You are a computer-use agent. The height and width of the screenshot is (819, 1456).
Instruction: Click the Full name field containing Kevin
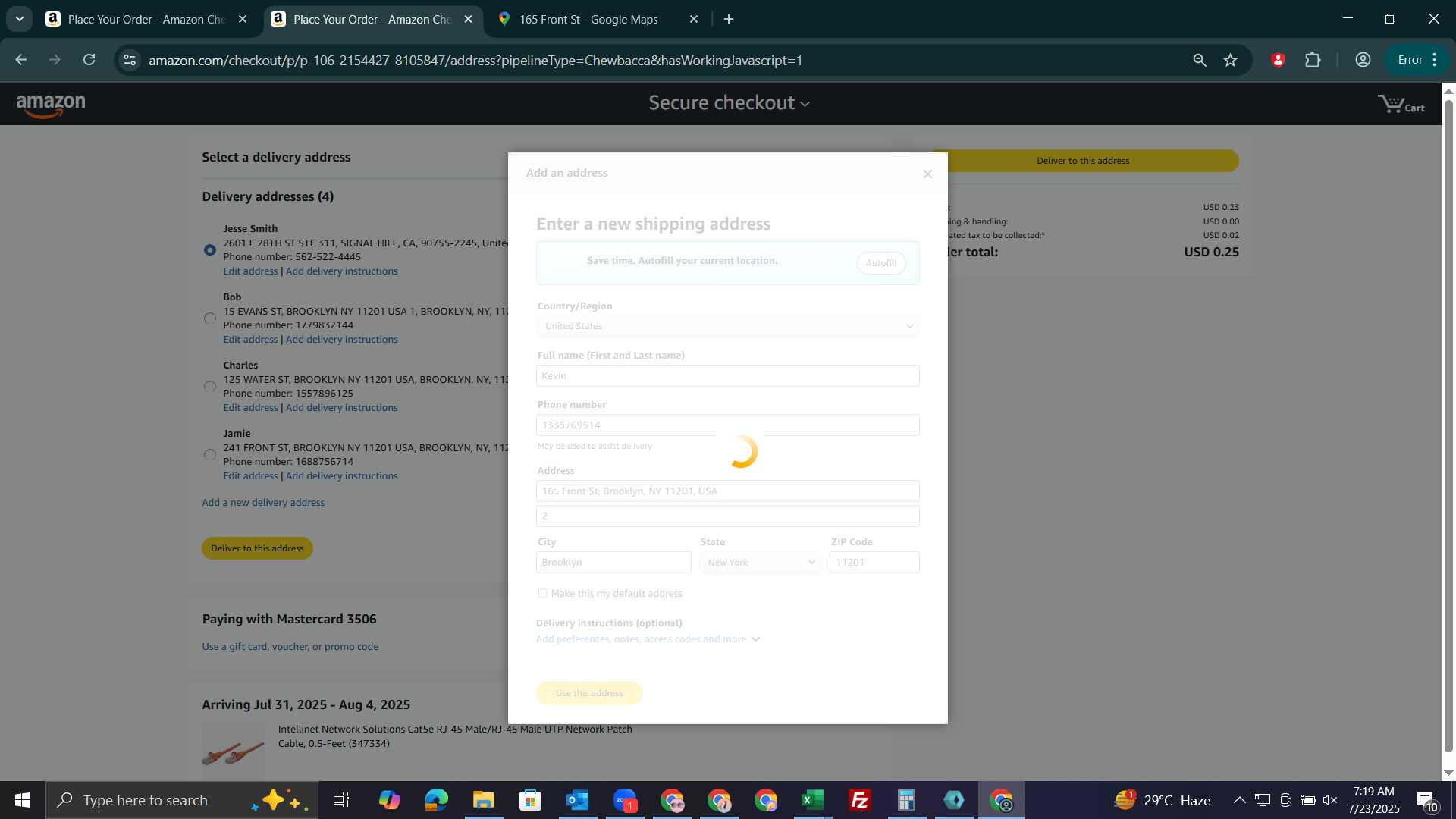point(728,376)
